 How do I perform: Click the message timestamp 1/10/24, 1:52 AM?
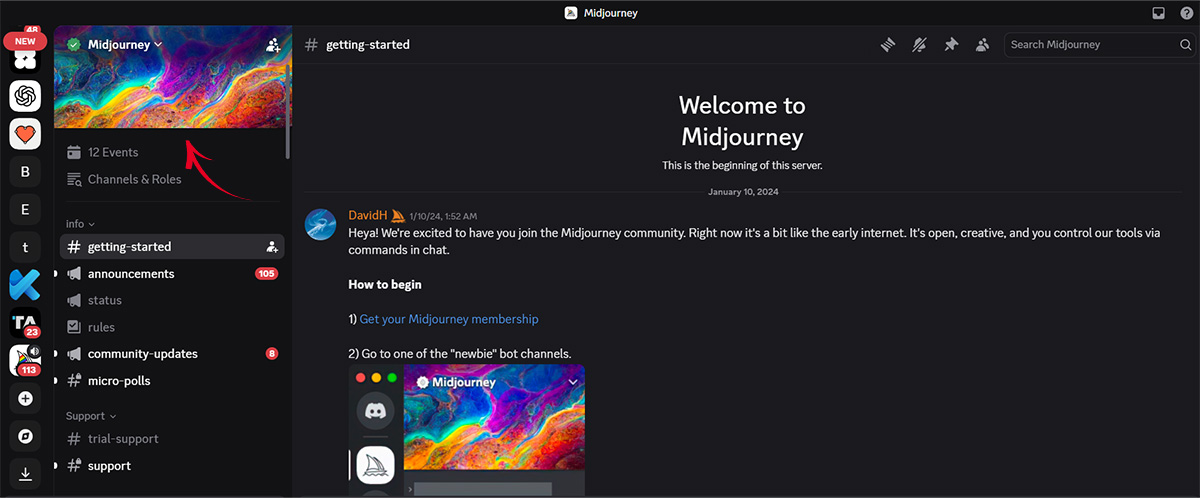(x=443, y=217)
